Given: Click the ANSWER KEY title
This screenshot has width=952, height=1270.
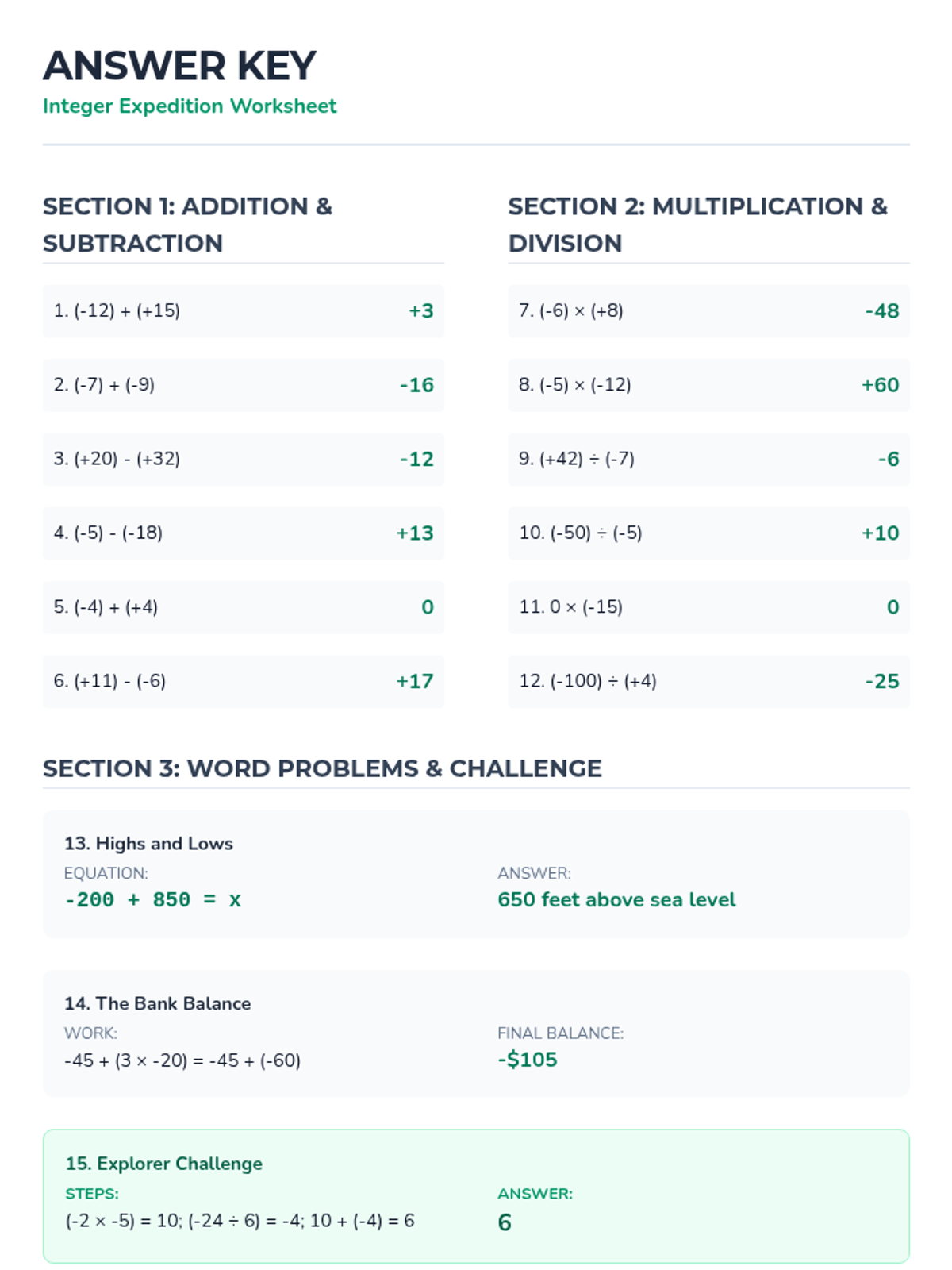Looking at the screenshot, I should coord(179,66).
